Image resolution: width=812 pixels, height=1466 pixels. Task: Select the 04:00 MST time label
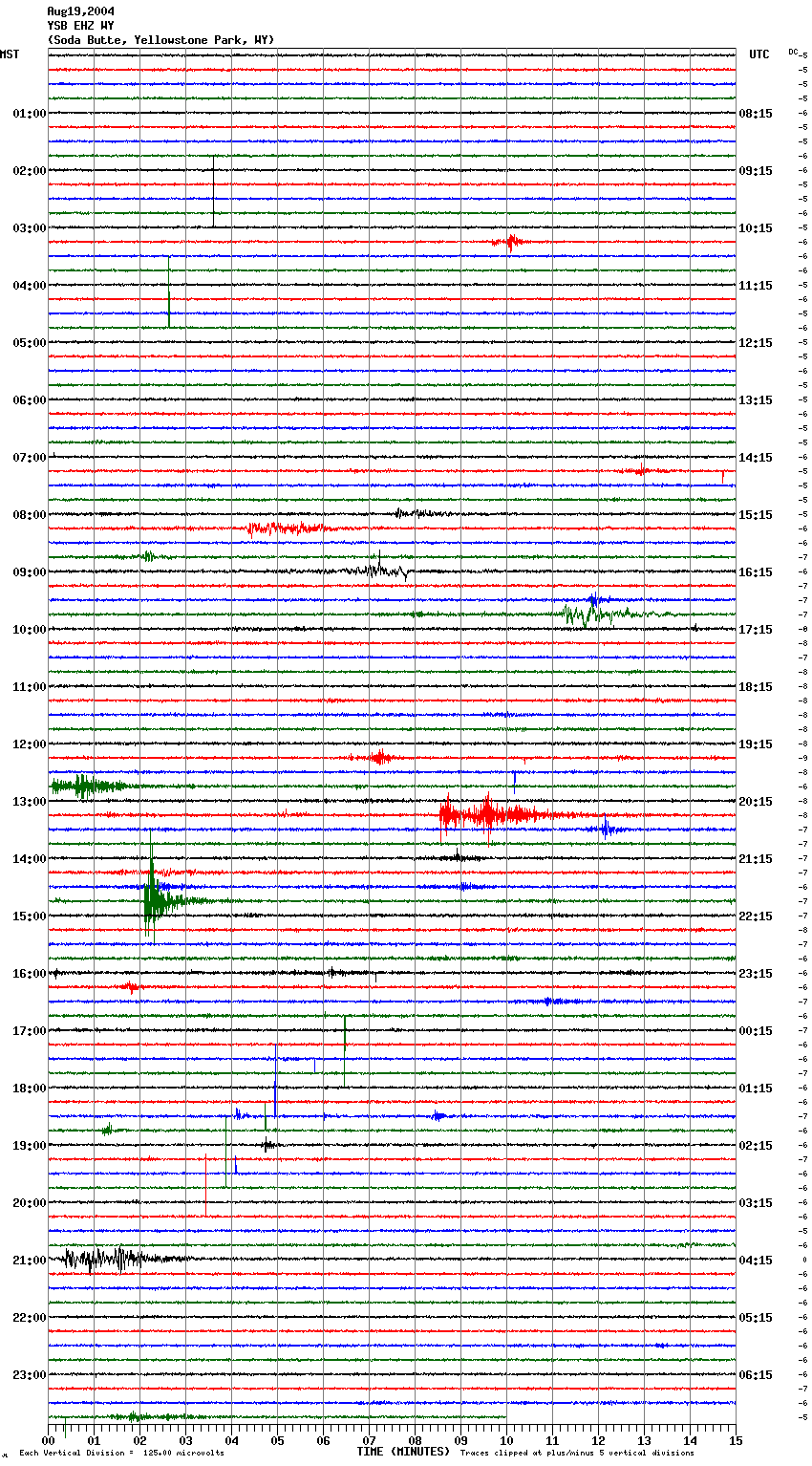[x=30, y=286]
